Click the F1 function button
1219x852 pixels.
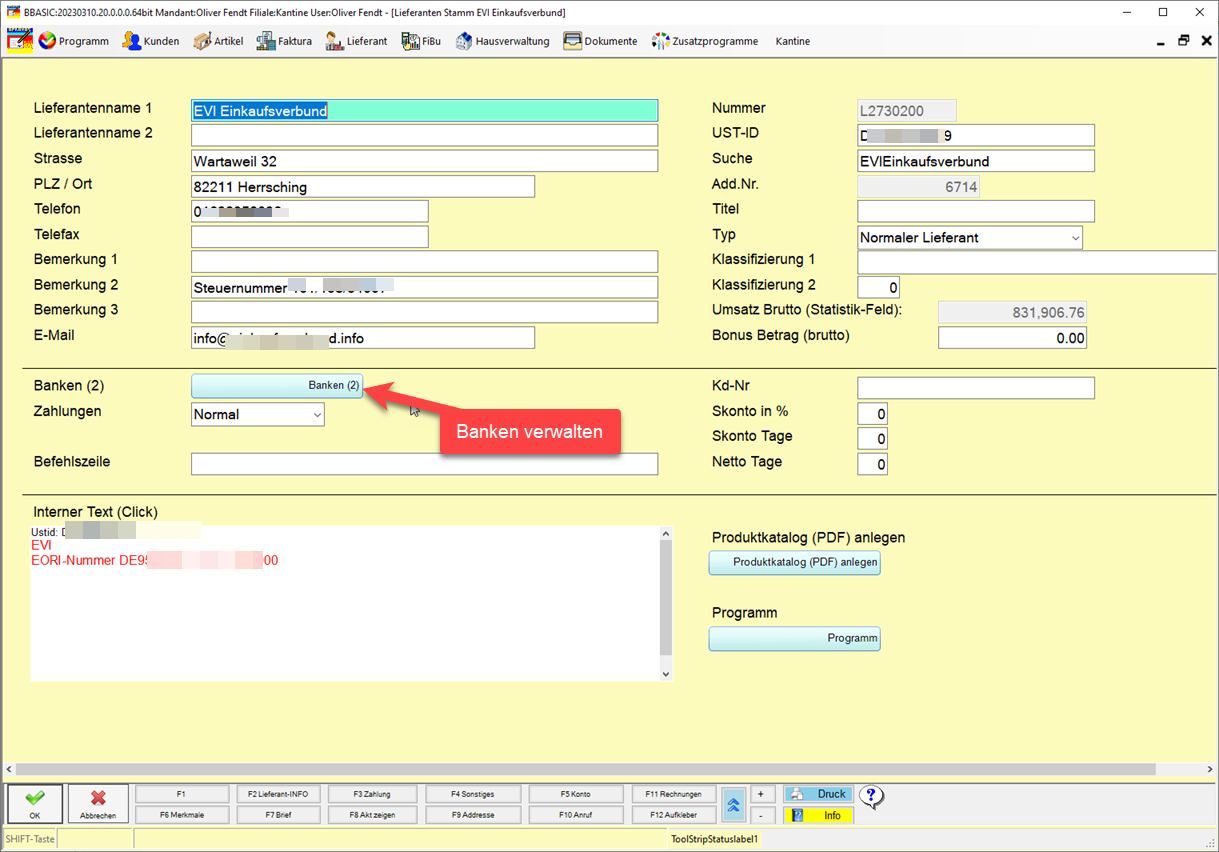coord(181,794)
